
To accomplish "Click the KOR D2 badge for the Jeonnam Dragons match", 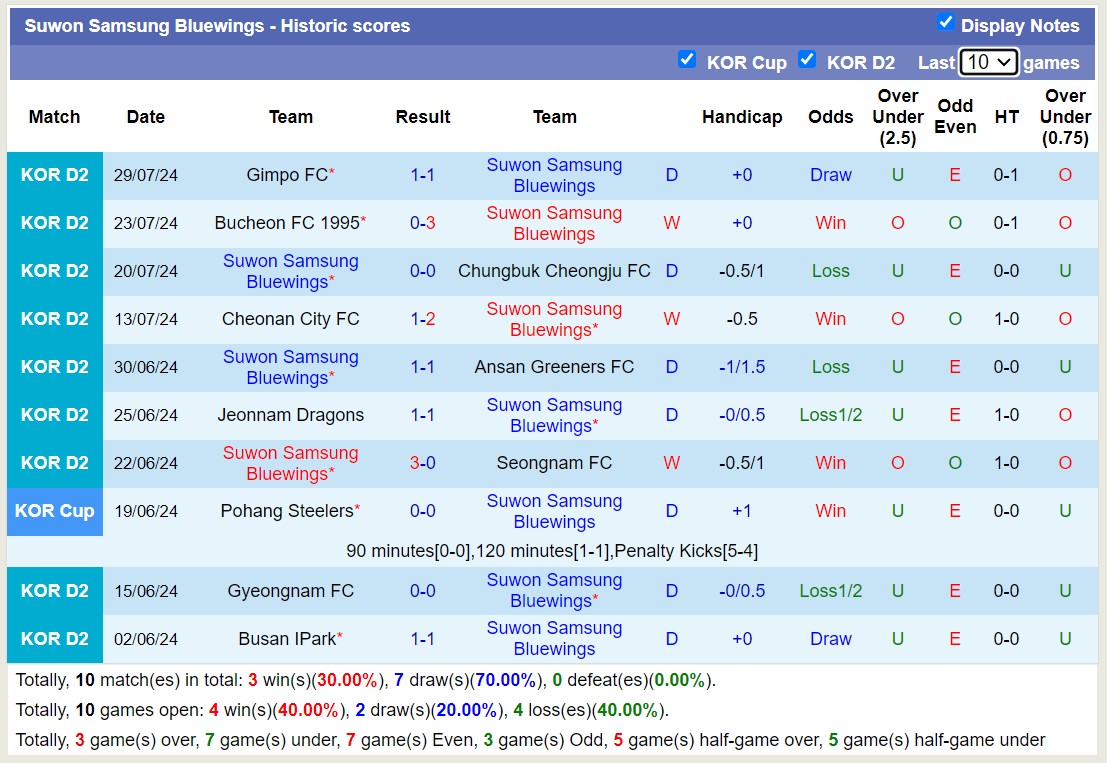I will [x=55, y=415].
